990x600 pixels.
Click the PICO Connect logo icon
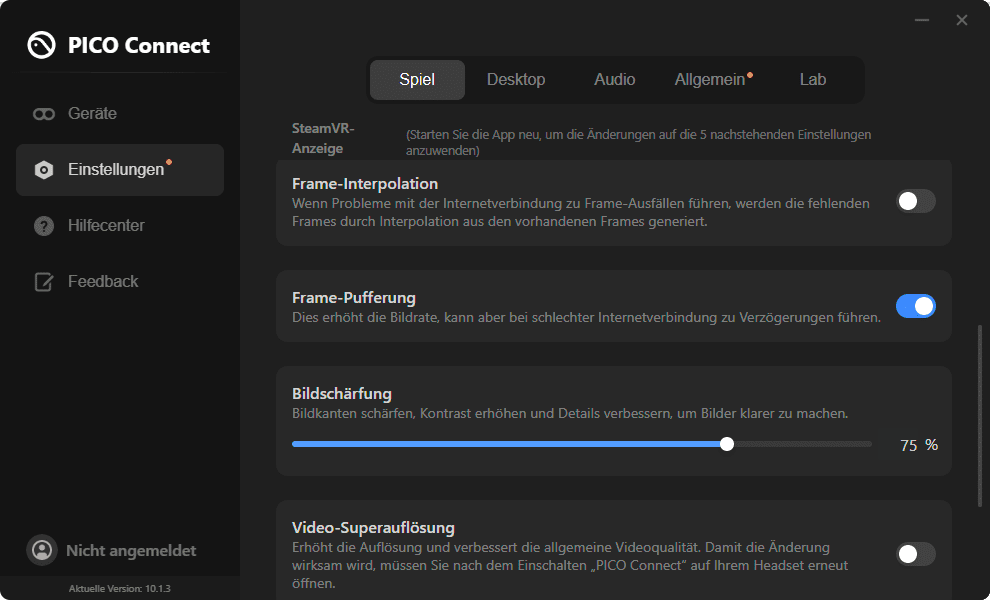tap(42, 45)
